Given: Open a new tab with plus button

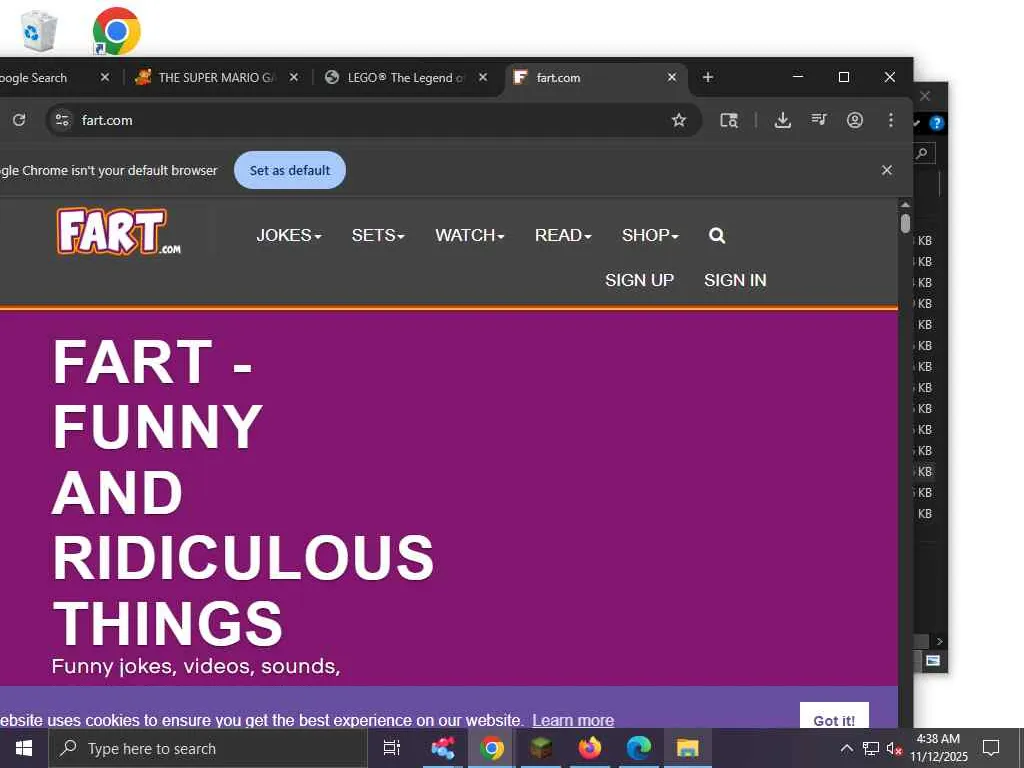Looking at the screenshot, I should tap(708, 77).
